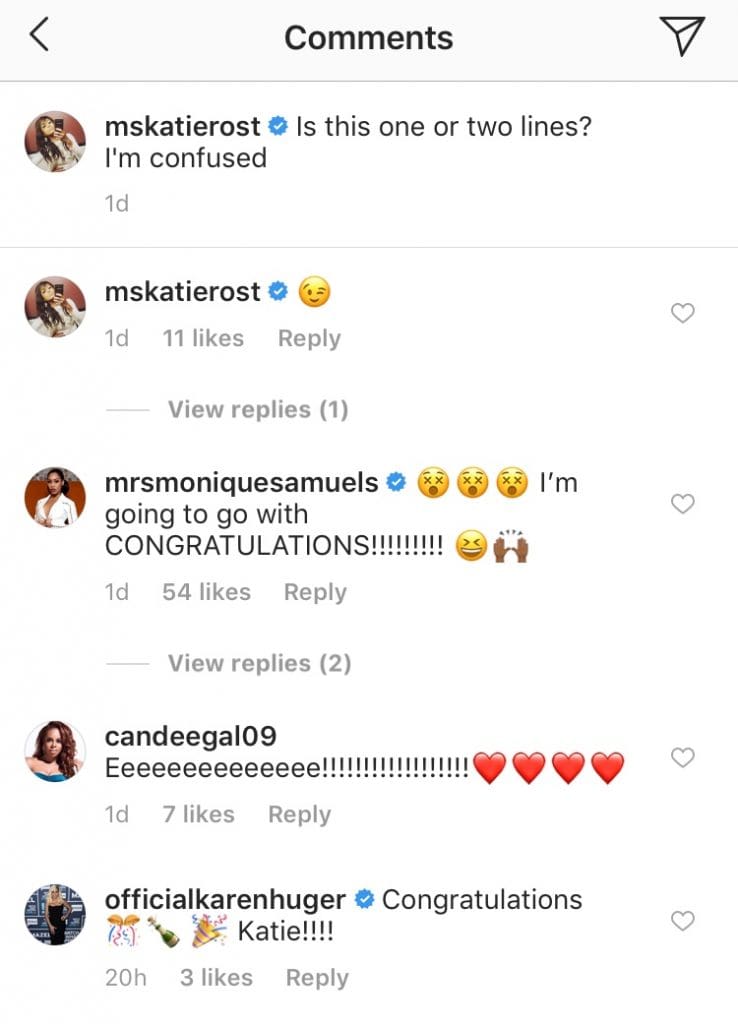The height and width of the screenshot is (1024, 738).
Task: Select the Comments header title
Action: pos(368,38)
